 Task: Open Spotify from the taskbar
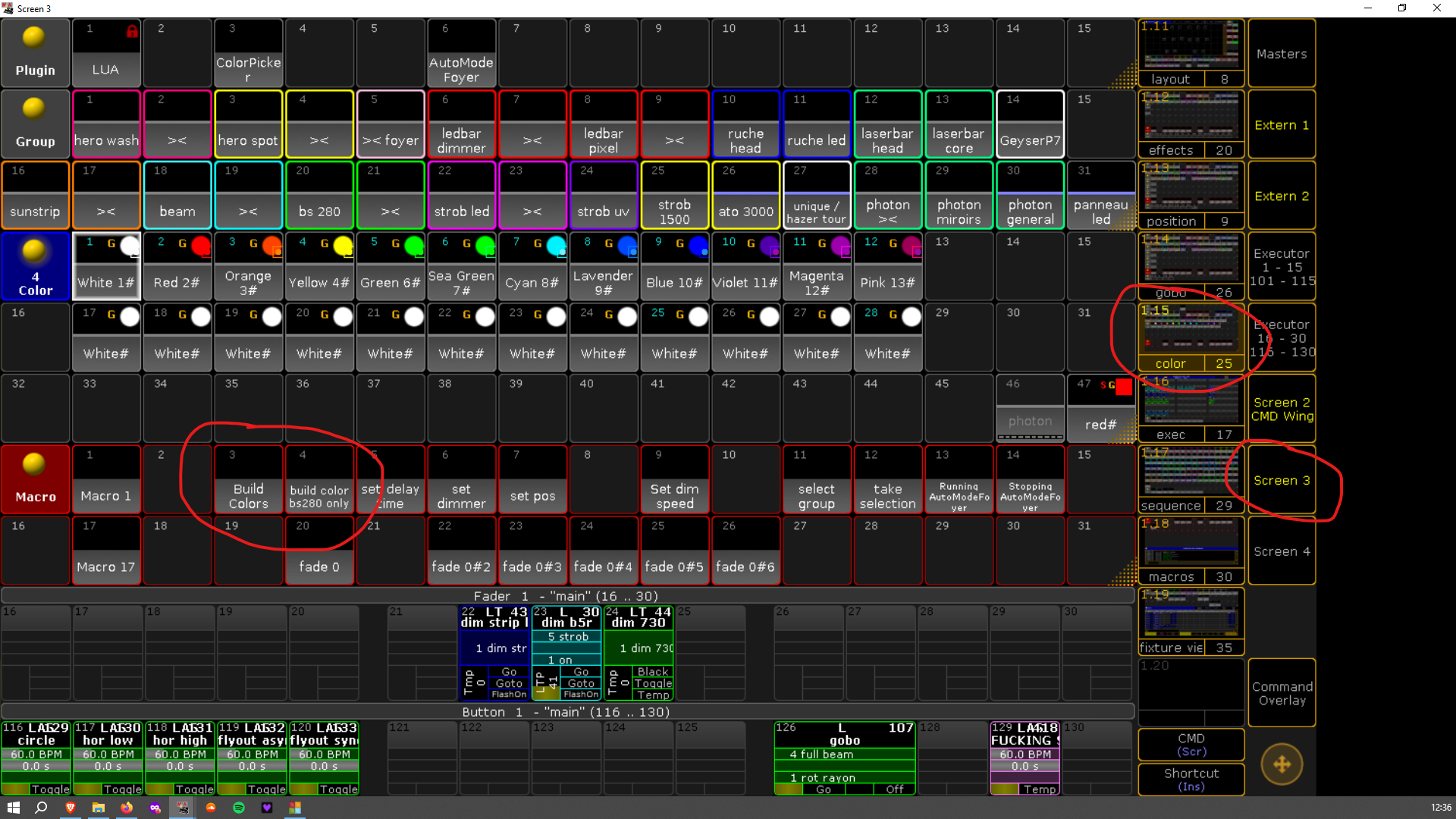click(239, 808)
